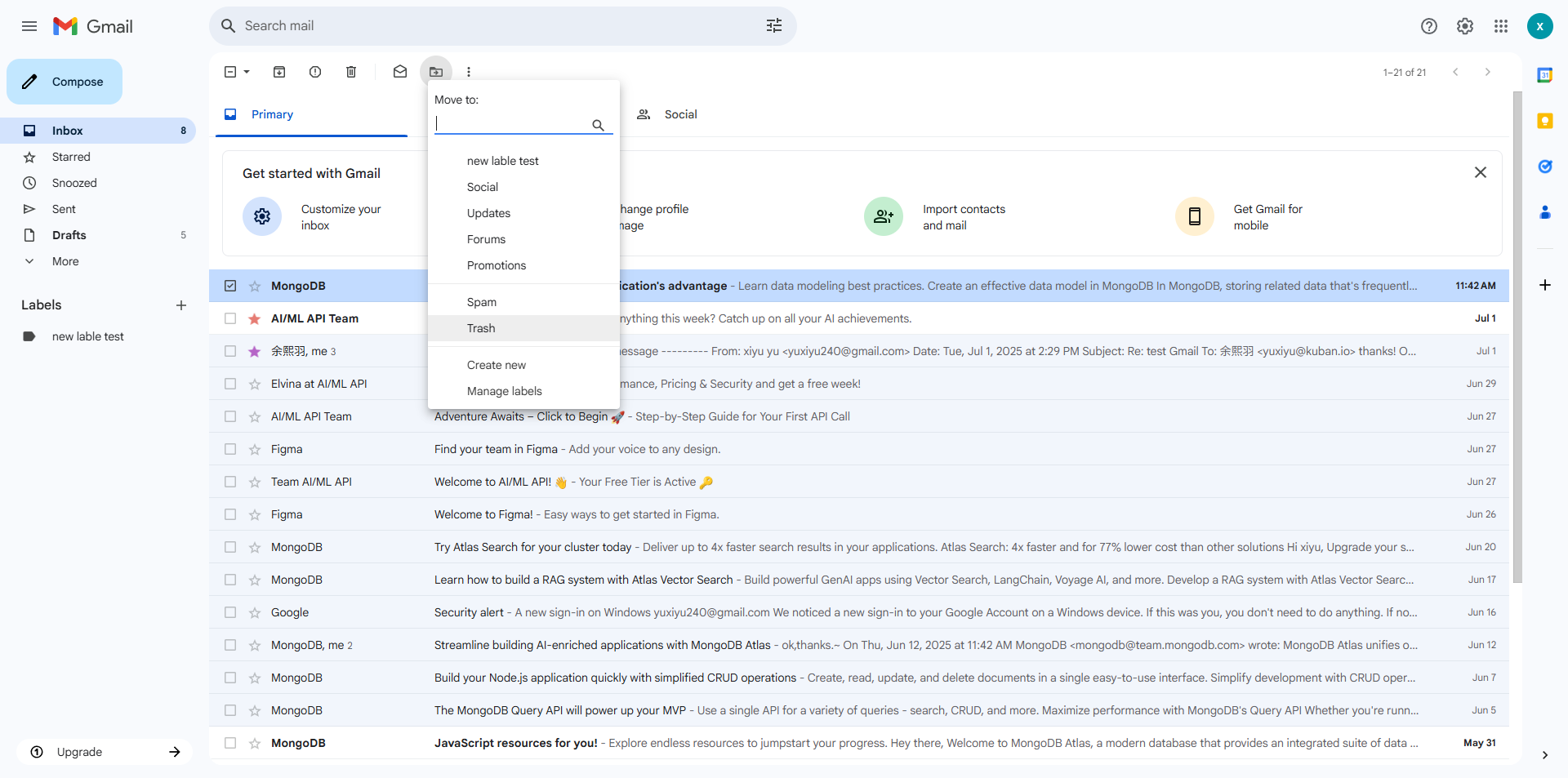Open the Support help icon

click(x=1429, y=26)
